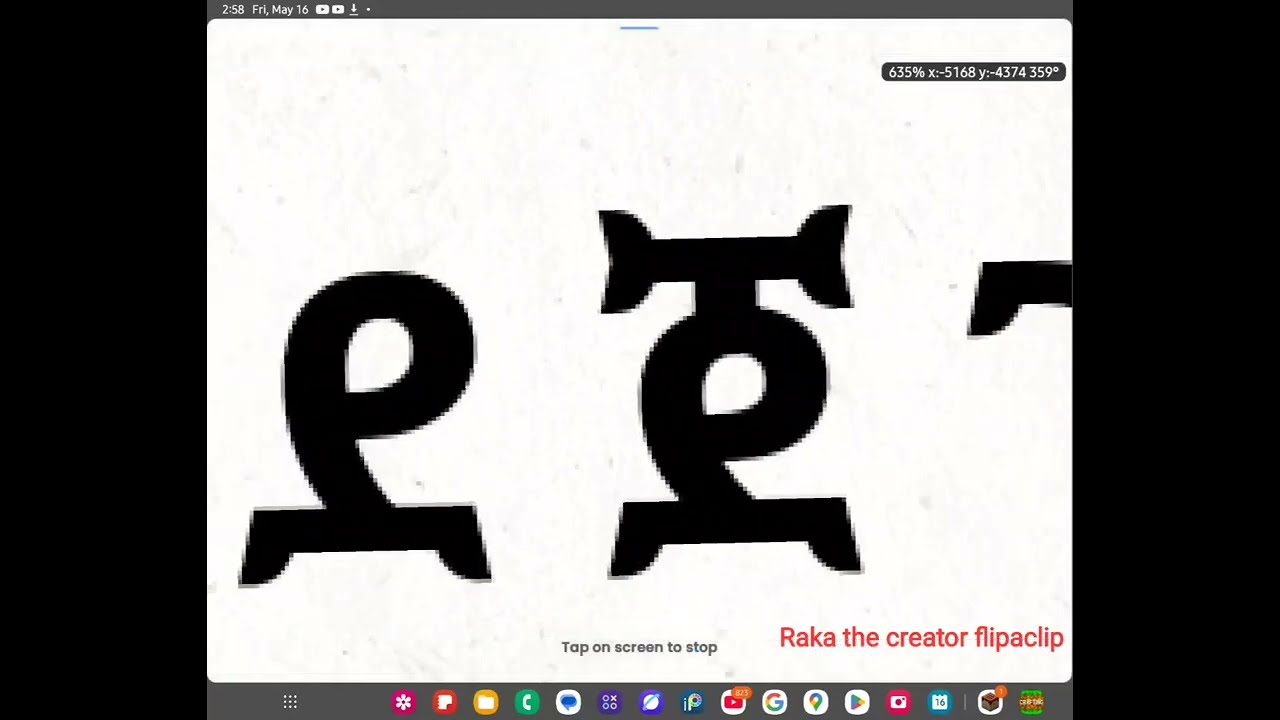Open the red screen recorder camera app
The image size is (1280, 720).
click(898, 703)
